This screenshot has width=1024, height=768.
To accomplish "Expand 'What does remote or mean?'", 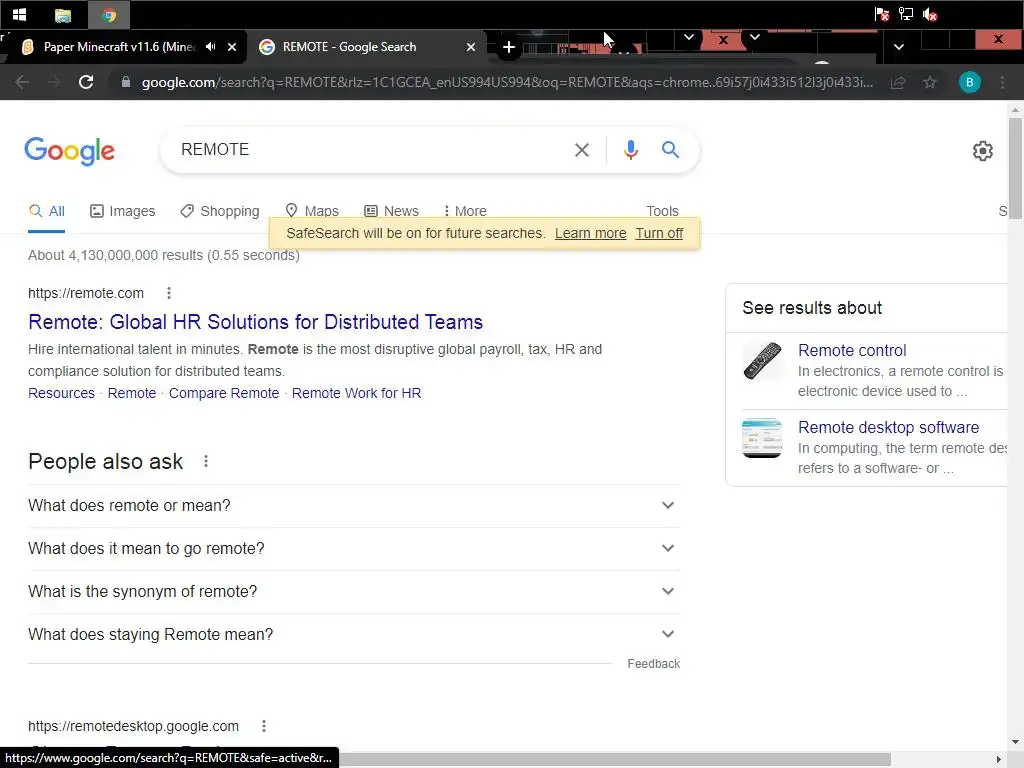I will [x=353, y=505].
